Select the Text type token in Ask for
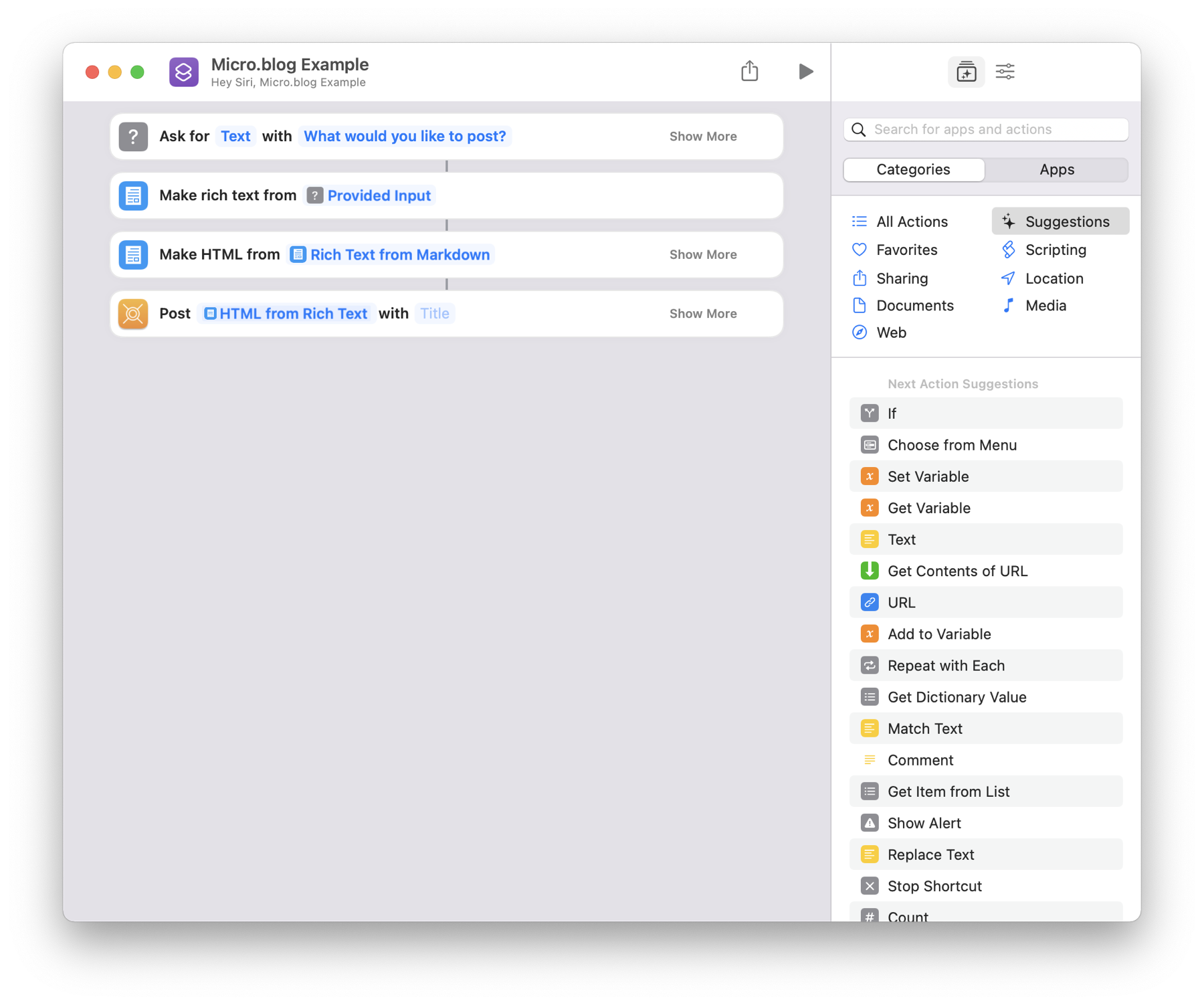Viewport: 1204px width, 1005px height. (x=235, y=136)
